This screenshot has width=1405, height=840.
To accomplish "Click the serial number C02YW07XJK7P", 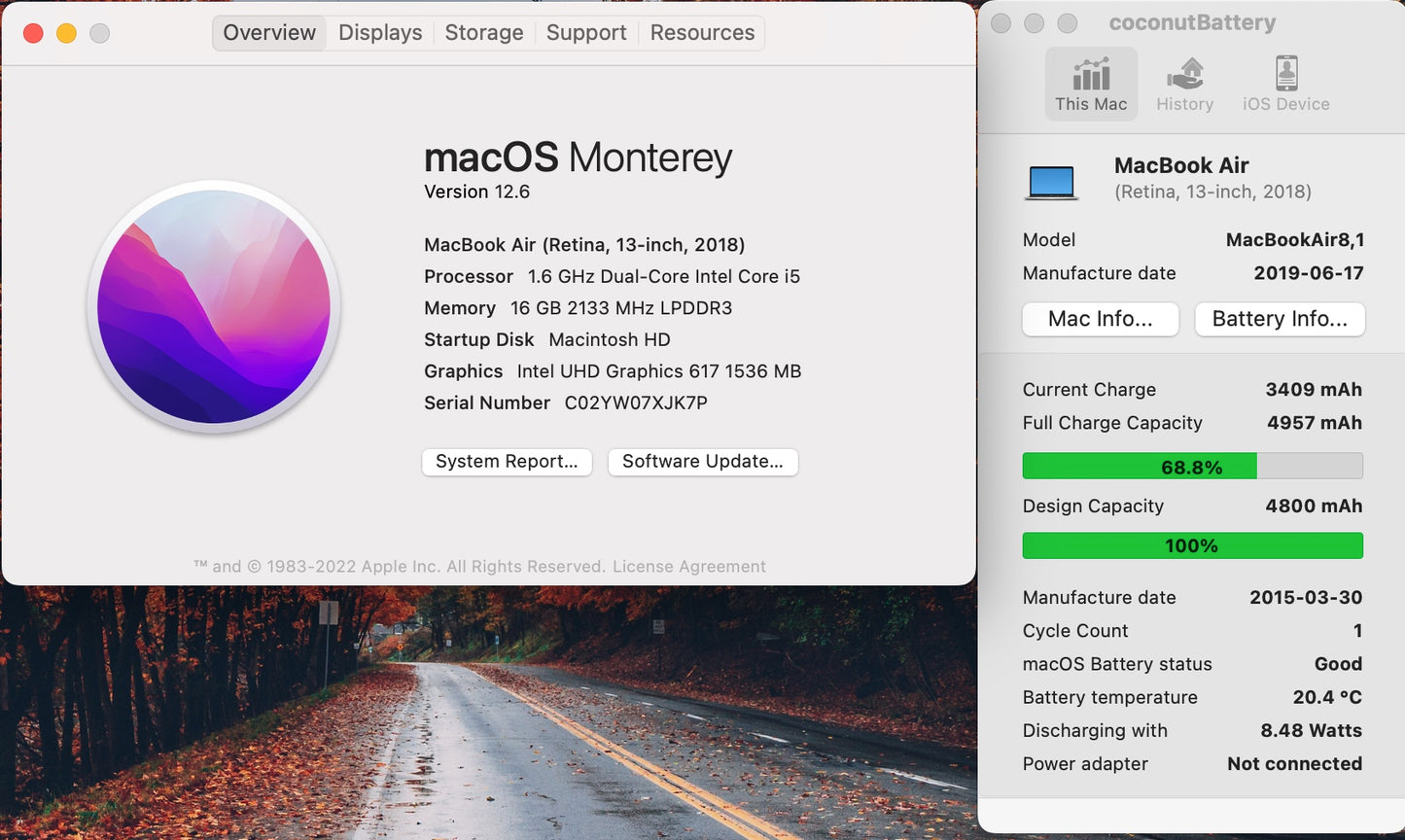I will point(636,402).
